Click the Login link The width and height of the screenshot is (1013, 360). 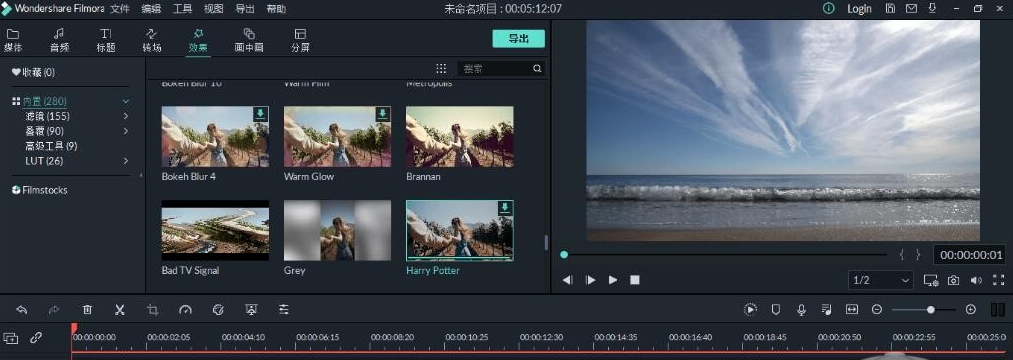(x=859, y=9)
